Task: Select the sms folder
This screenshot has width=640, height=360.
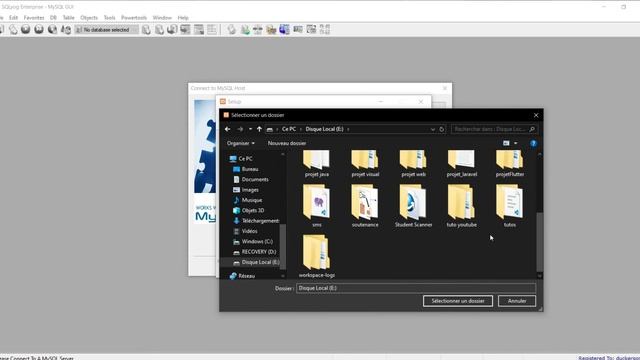Action: [317, 206]
